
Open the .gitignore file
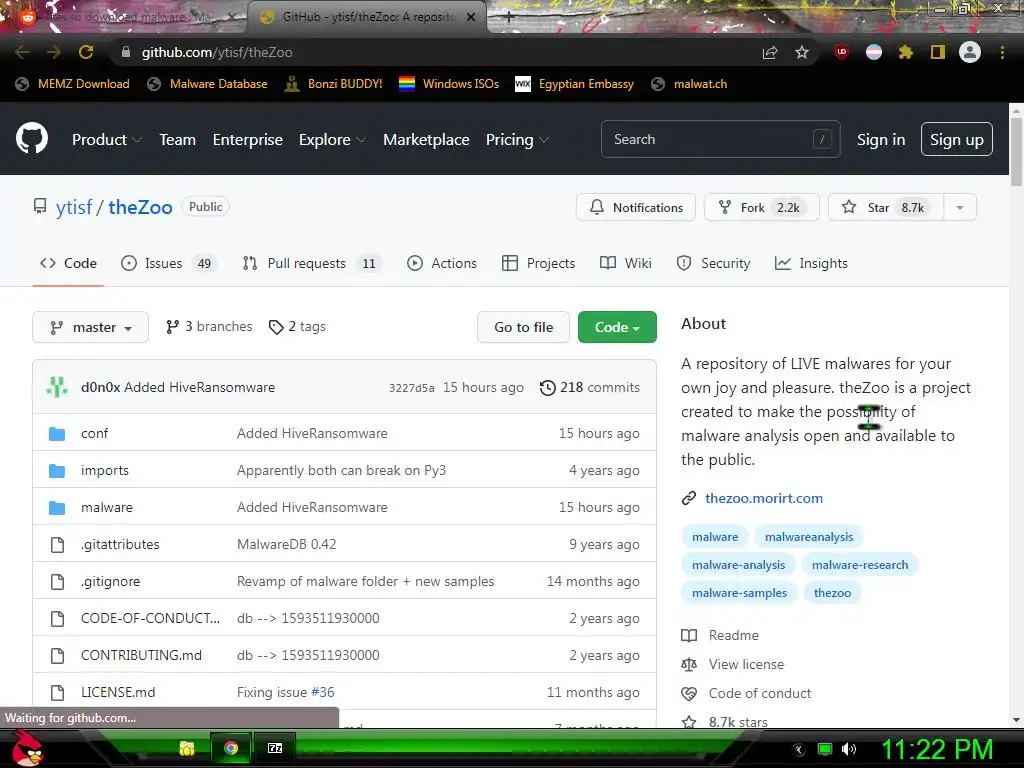click(x=110, y=581)
